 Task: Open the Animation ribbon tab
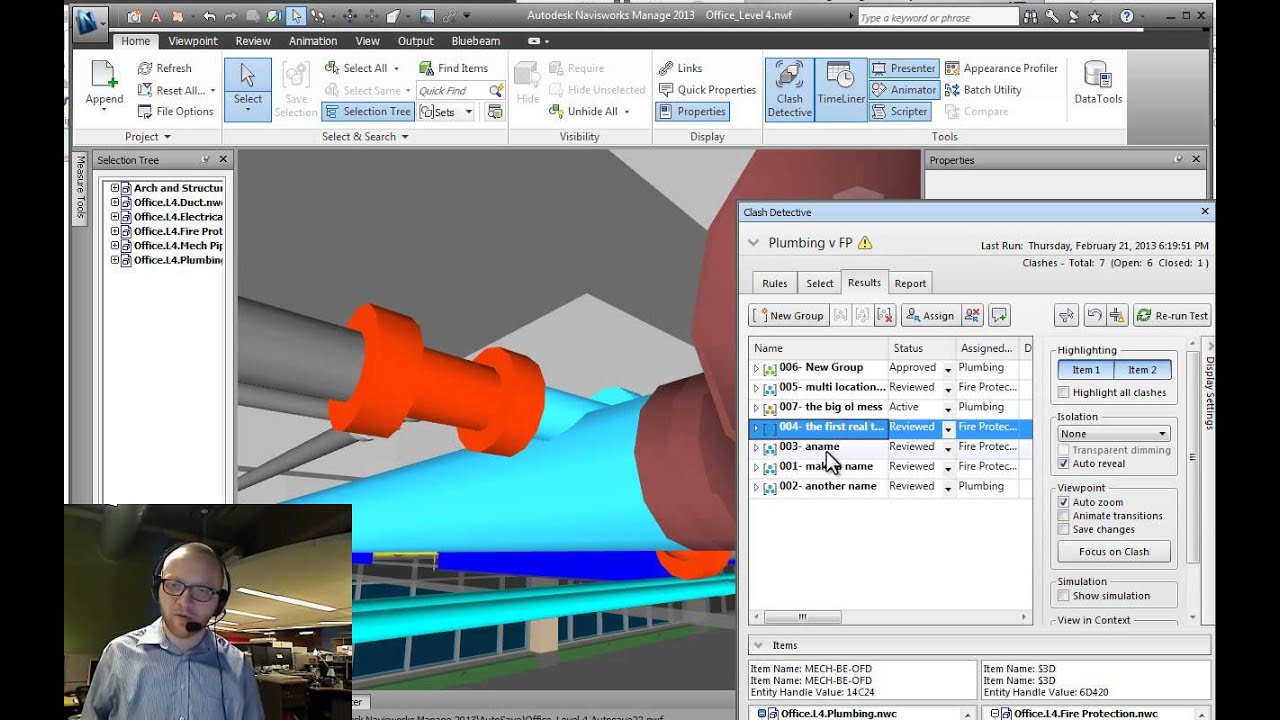pyautogui.click(x=313, y=41)
